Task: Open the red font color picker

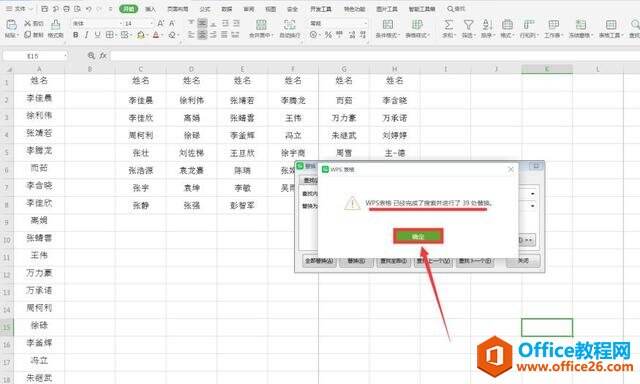Action: [x=156, y=35]
